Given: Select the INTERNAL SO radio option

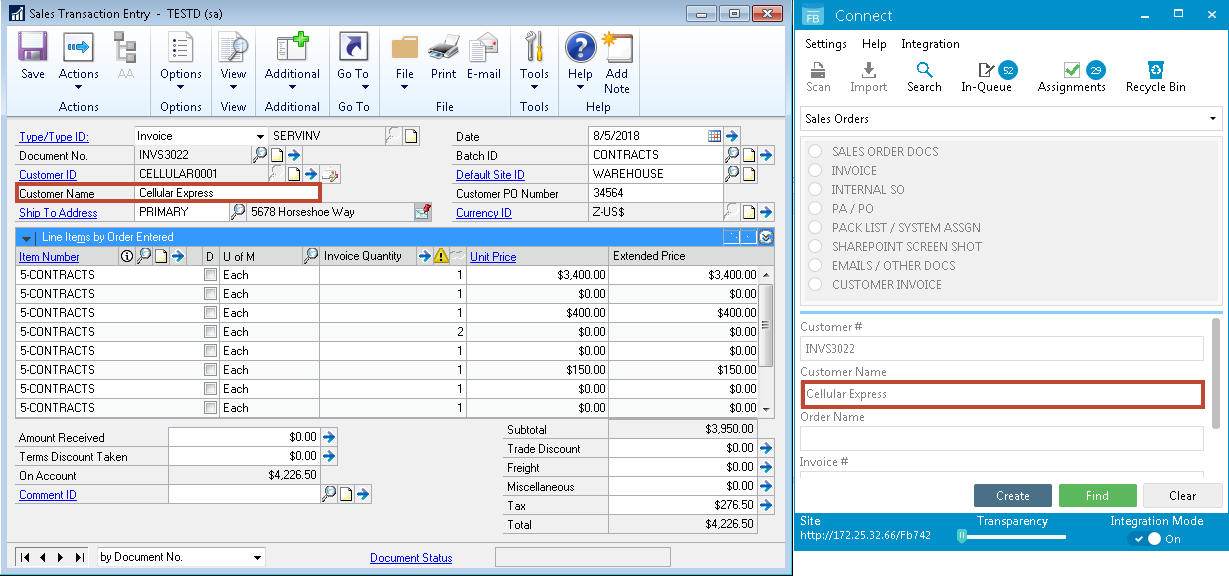Looking at the screenshot, I should (x=815, y=190).
